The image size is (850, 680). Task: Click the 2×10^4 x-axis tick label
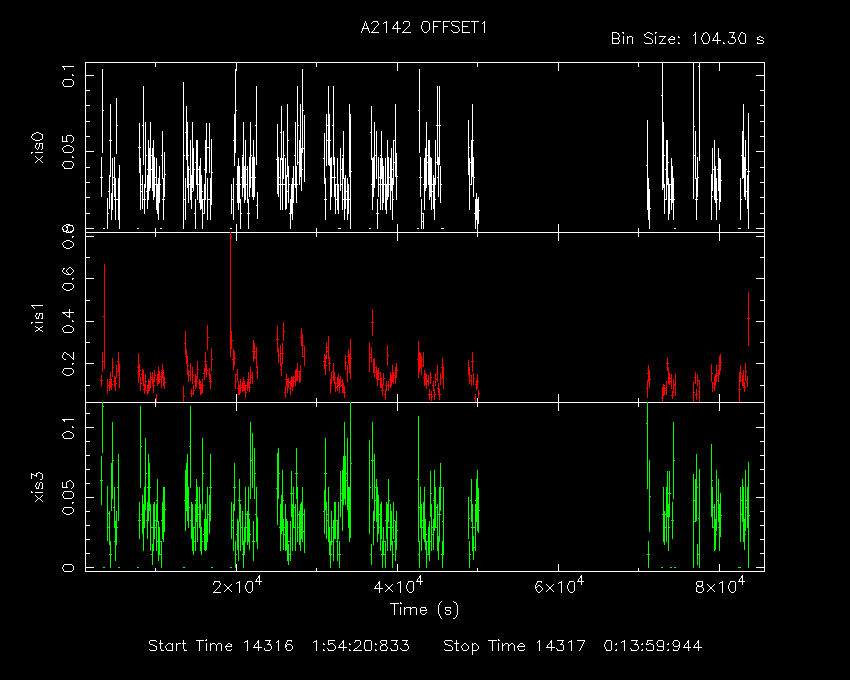click(237, 586)
